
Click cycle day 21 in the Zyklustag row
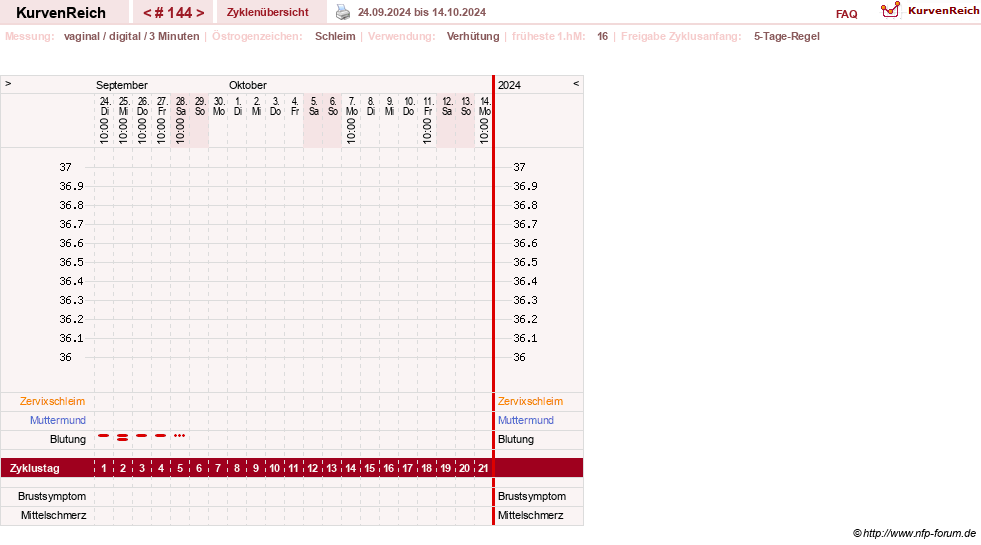click(483, 468)
